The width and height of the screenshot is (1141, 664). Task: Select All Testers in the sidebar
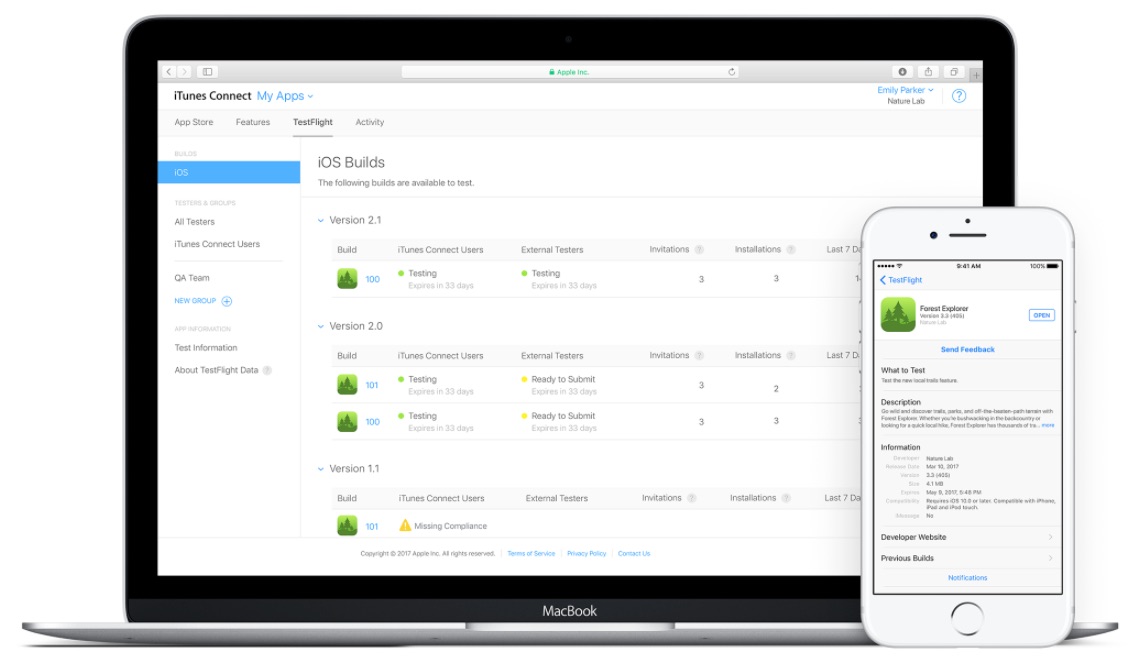pos(195,222)
